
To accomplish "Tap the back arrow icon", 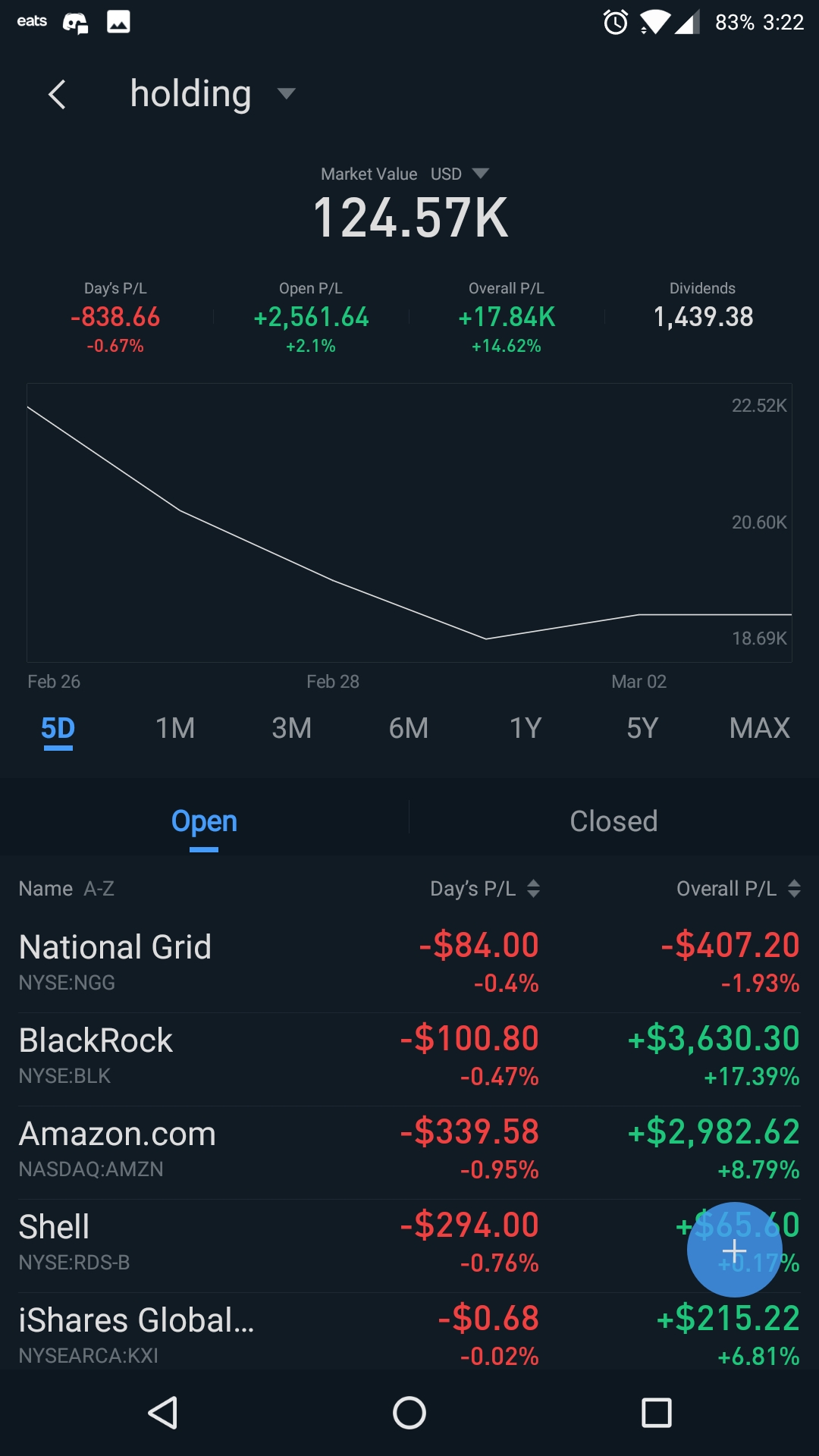I will point(57,95).
